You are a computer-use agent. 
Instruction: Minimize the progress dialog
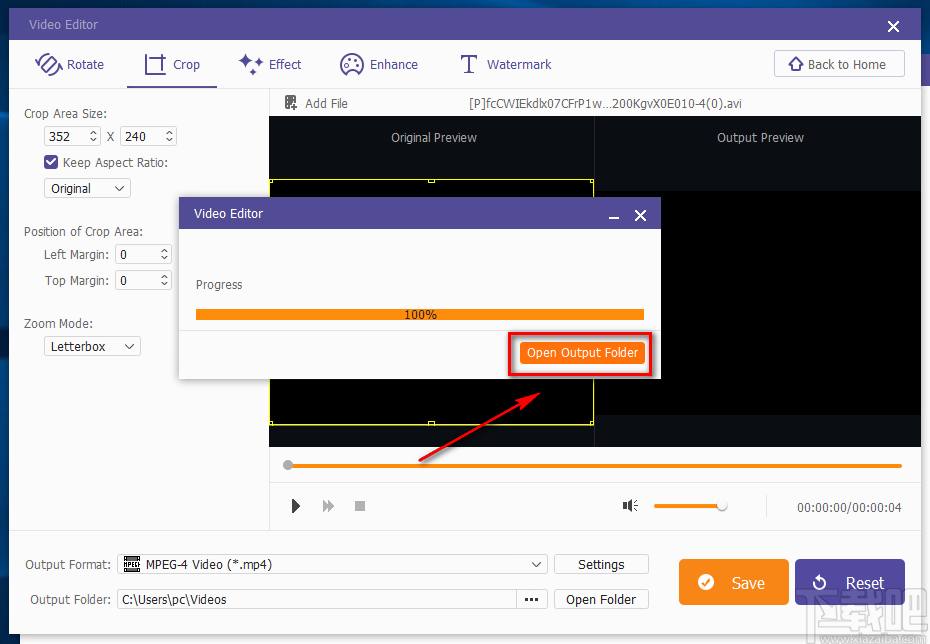click(x=614, y=215)
